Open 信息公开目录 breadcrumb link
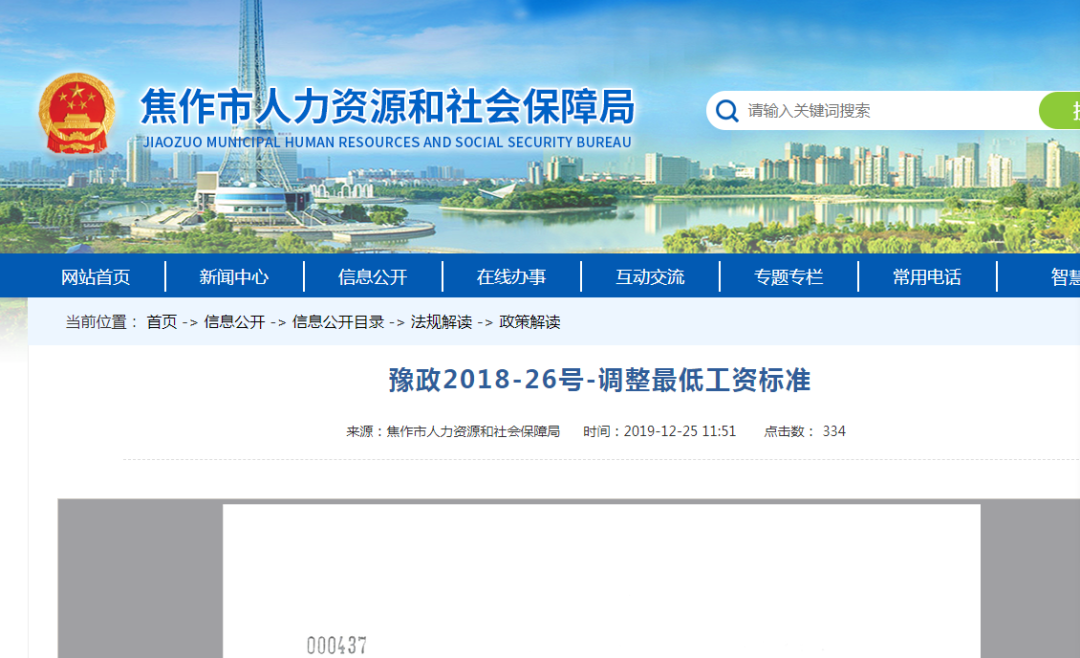The height and width of the screenshot is (658, 1080). (x=338, y=322)
